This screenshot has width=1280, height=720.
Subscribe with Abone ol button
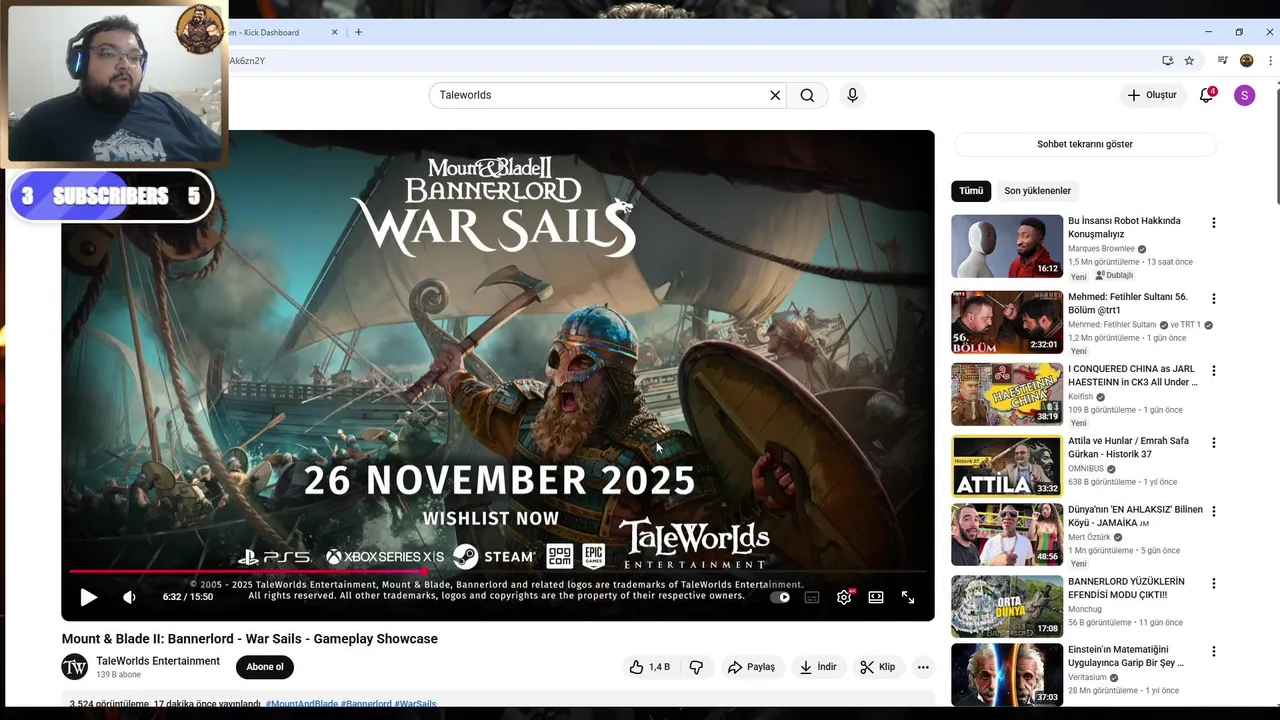pyautogui.click(x=265, y=667)
